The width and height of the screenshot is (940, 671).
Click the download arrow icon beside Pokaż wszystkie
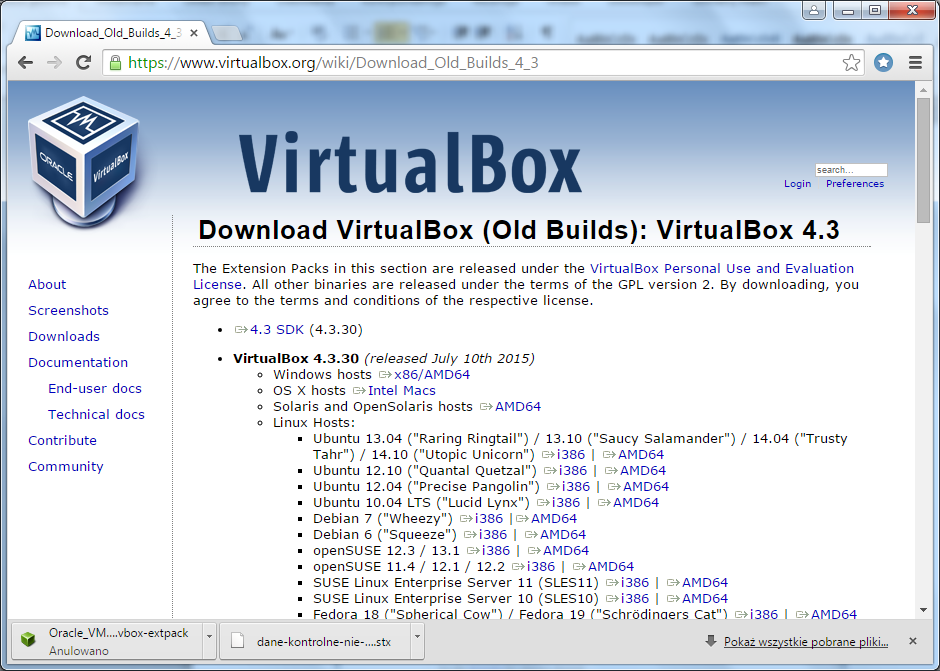711,641
